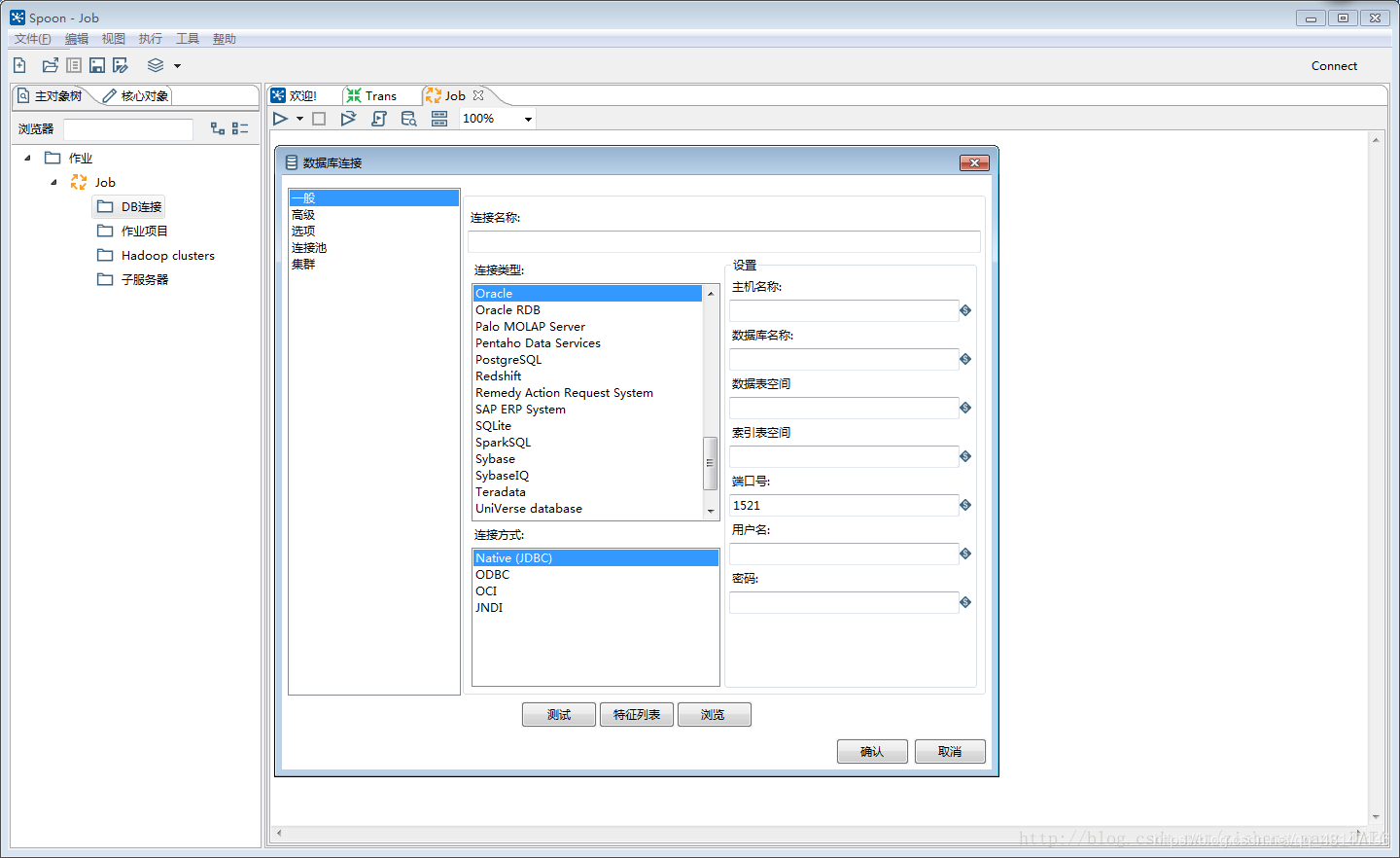Select the explore database icon
The image size is (1400, 858).
pos(409,119)
